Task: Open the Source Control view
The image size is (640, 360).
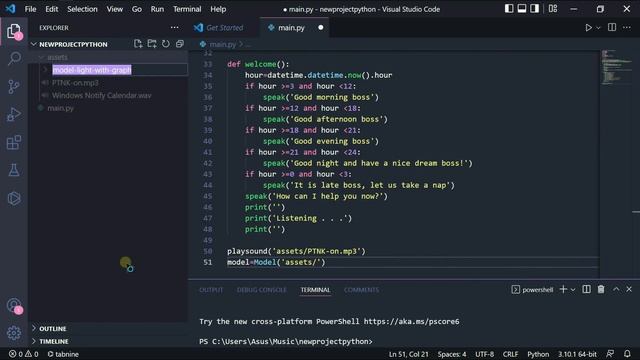Action: [x=14, y=87]
